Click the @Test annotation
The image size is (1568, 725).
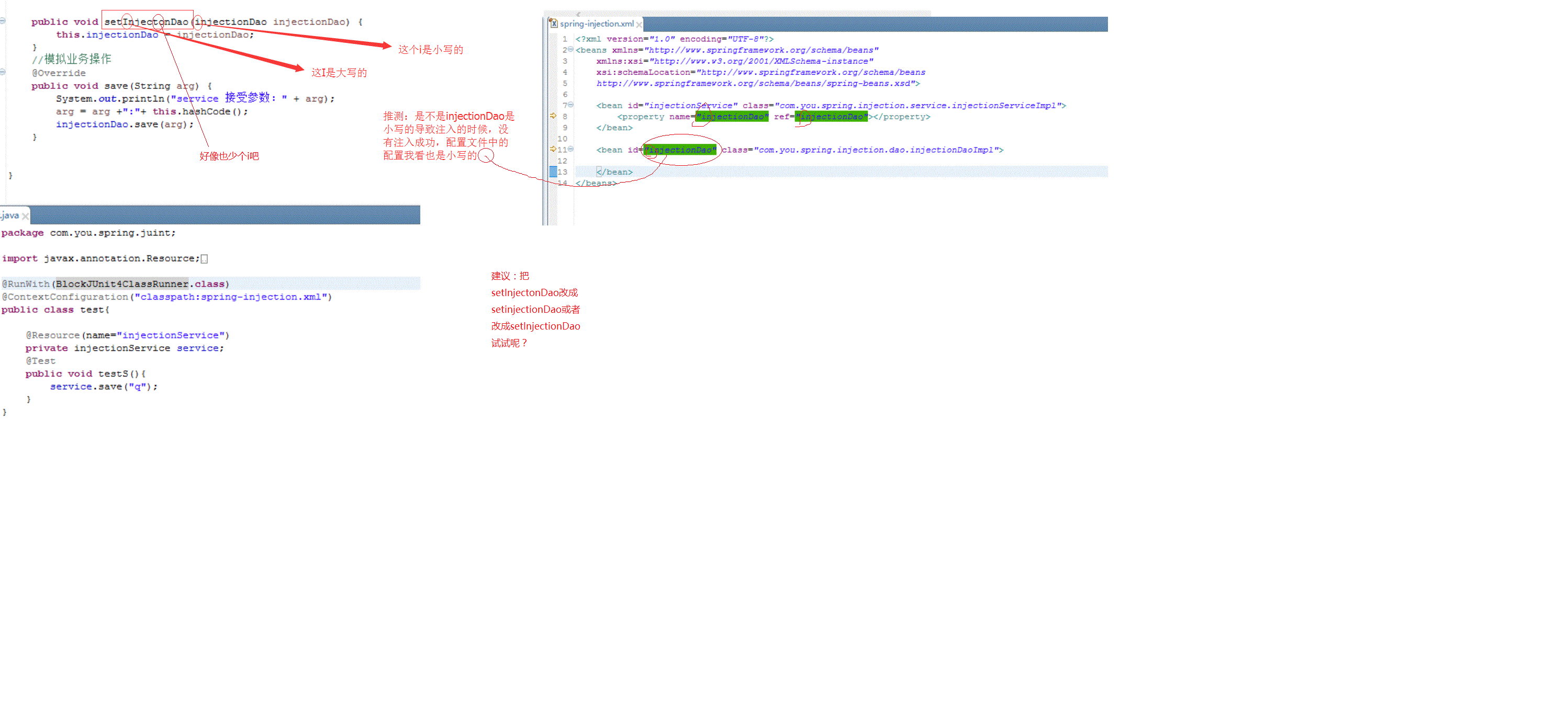40,361
